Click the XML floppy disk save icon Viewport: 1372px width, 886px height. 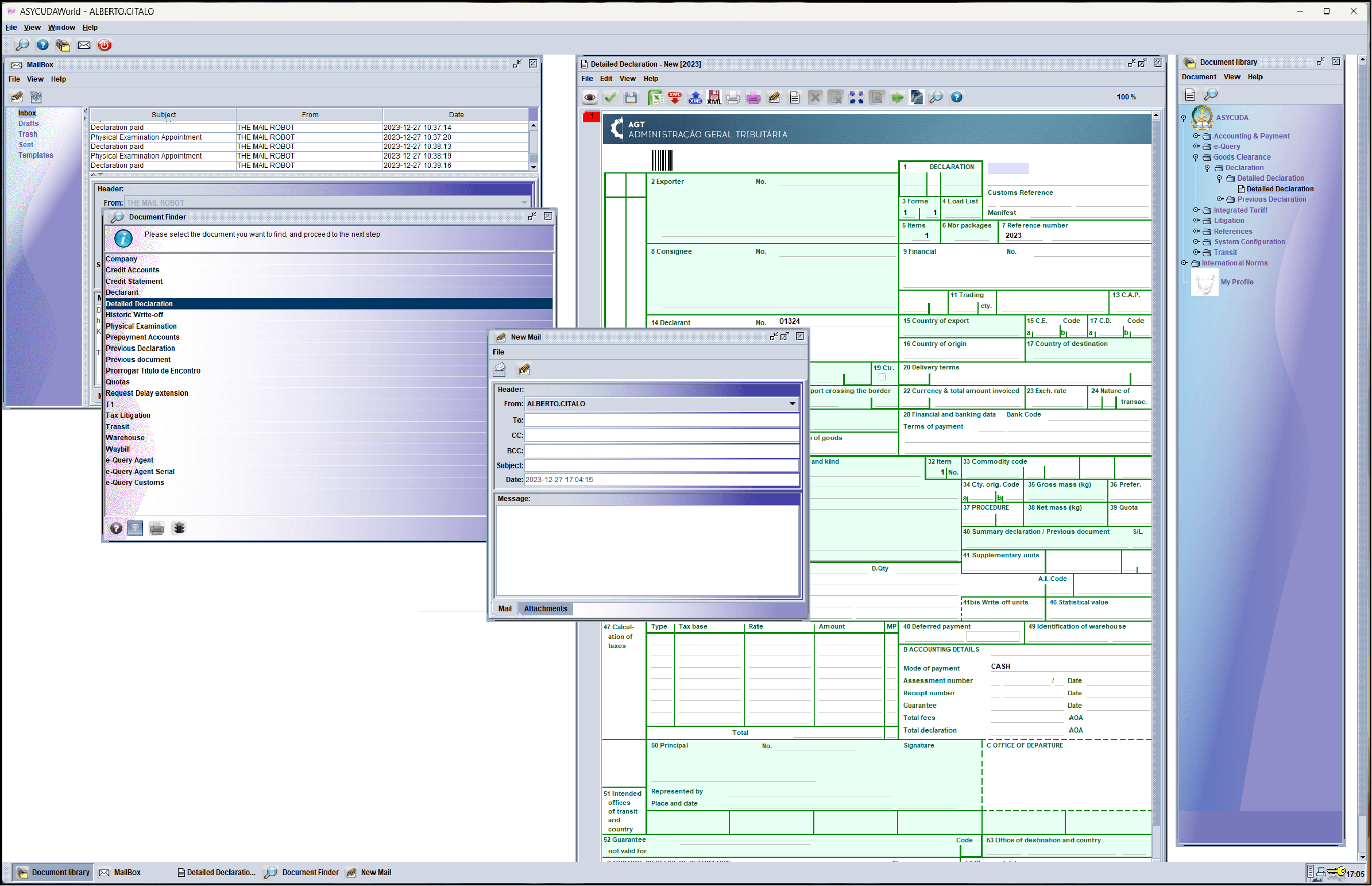(714, 98)
